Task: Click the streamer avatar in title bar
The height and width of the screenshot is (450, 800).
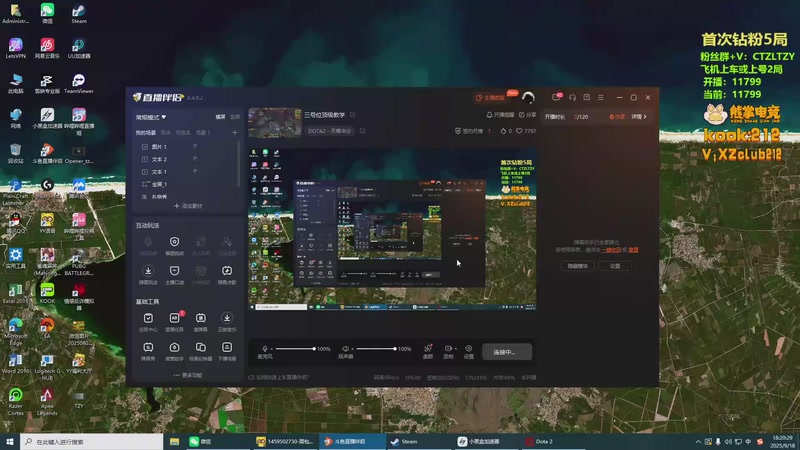Action: (529, 97)
